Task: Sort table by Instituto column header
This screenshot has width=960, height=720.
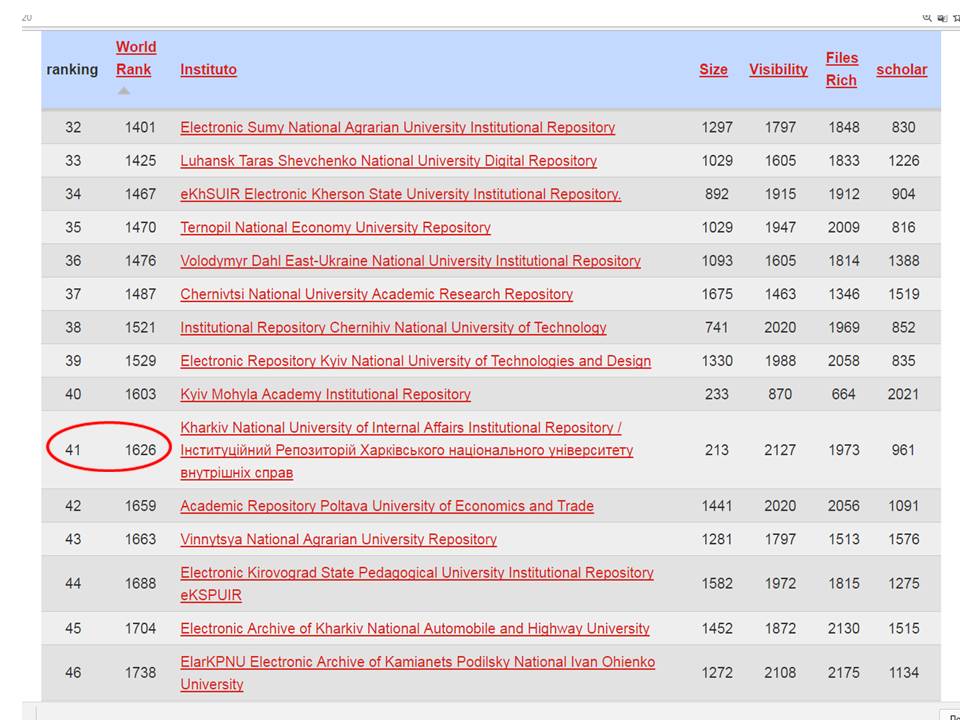Action: pyautogui.click(x=208, y=70)
